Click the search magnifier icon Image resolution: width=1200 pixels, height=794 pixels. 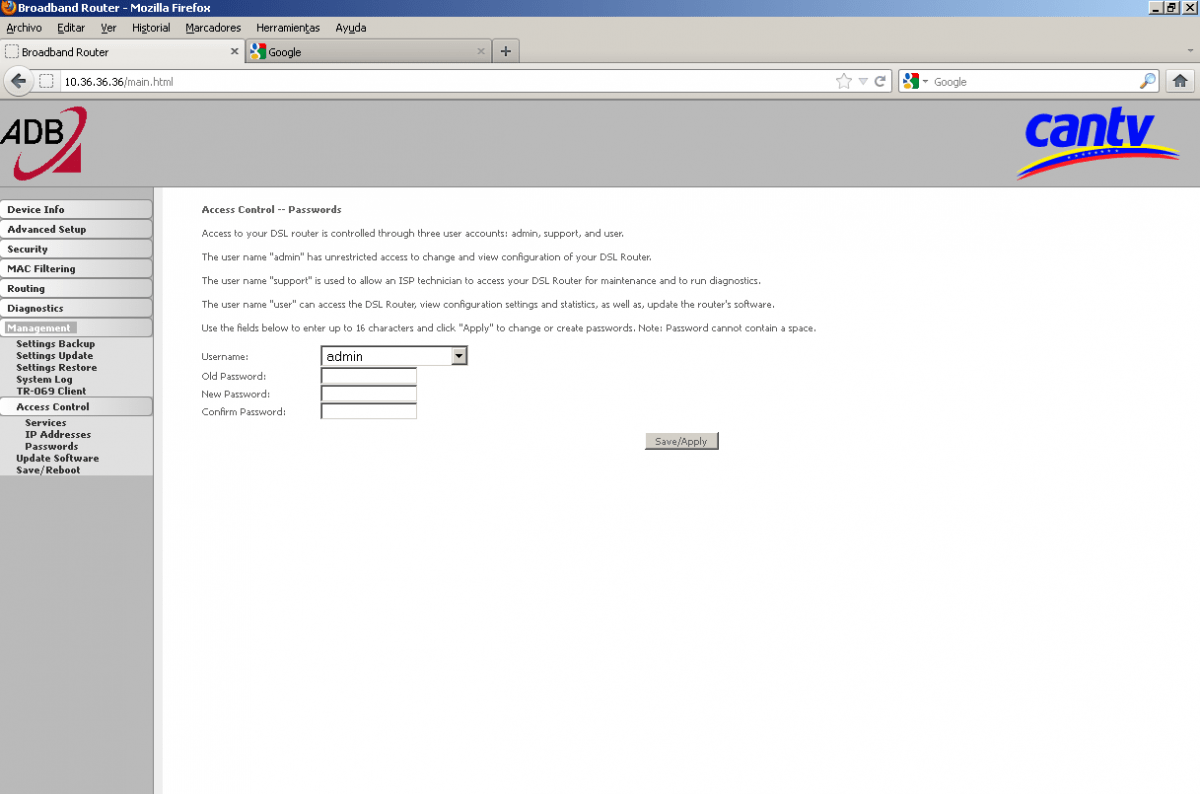pyautogui.click(x=1148, y=81)
